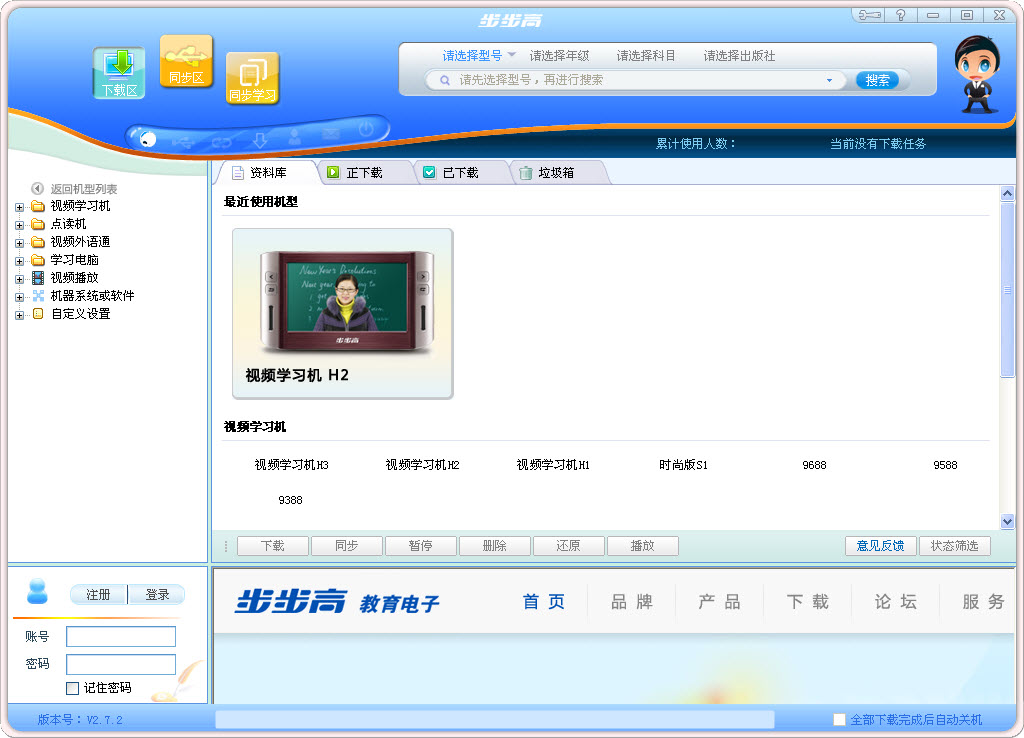Open the 同步区 sync zone icon
This screenshot has width=1024, height=738.
coord(186,61)
